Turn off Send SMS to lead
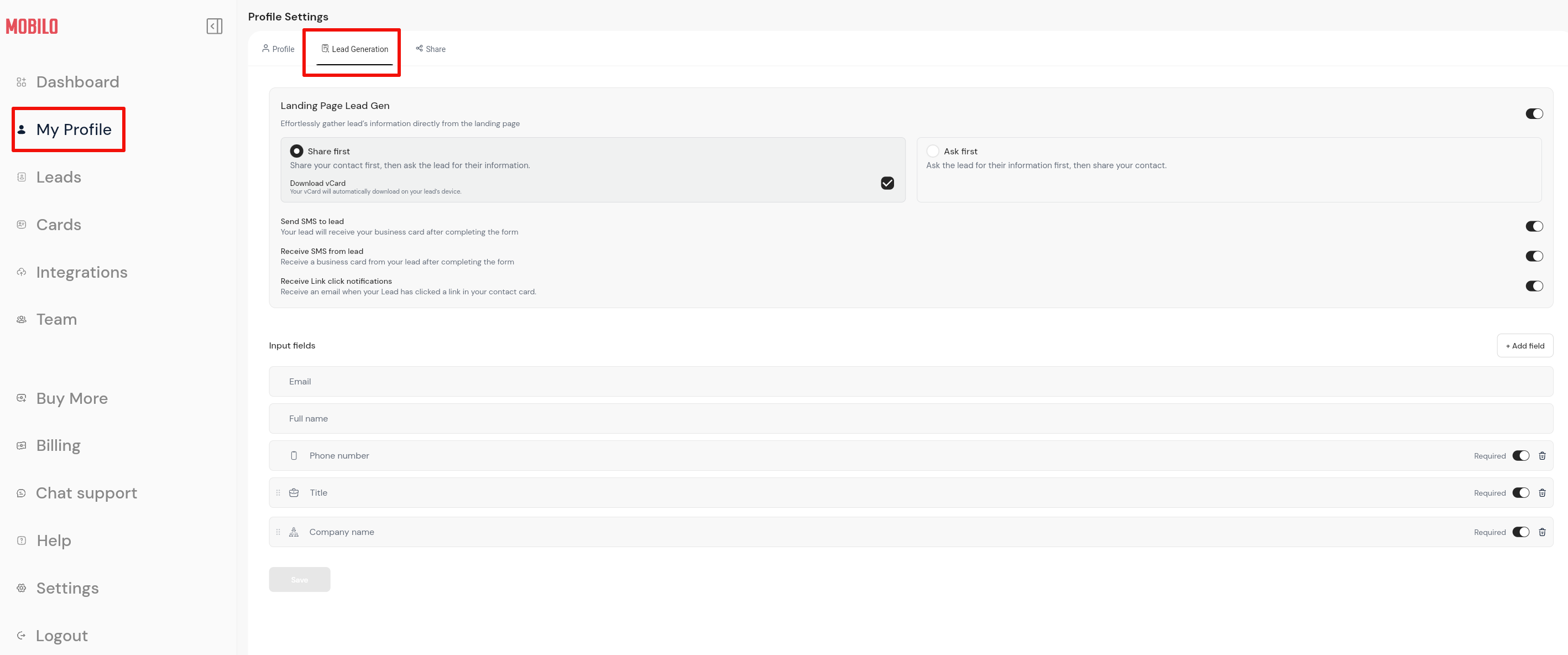 coord(1533,227)
